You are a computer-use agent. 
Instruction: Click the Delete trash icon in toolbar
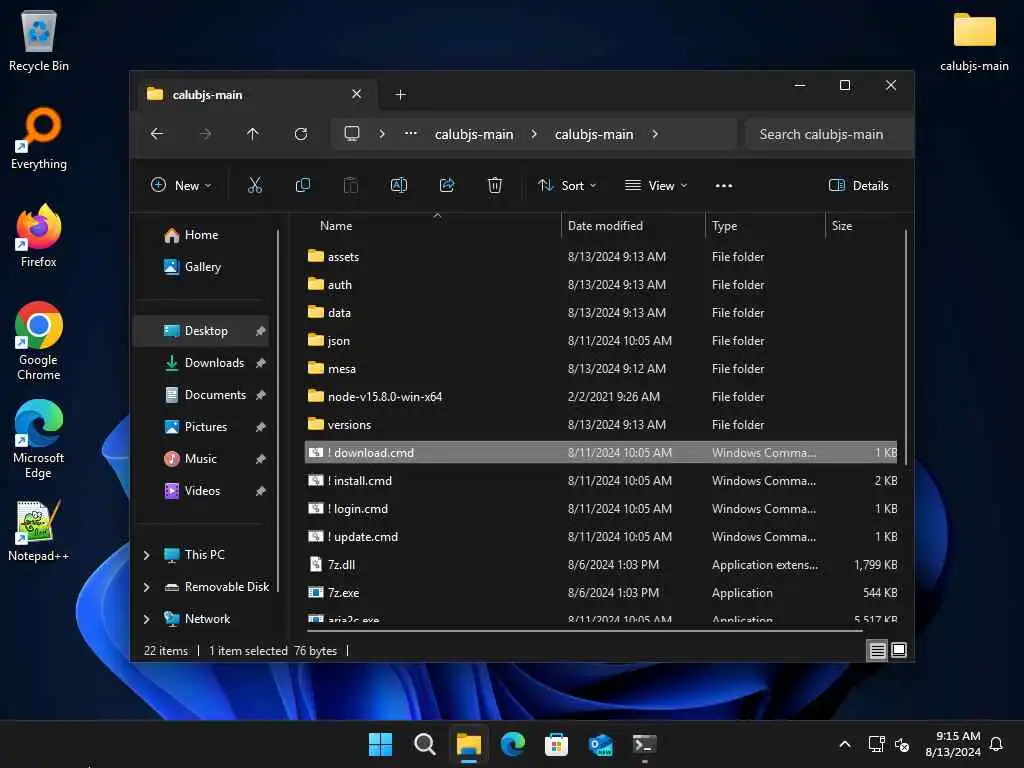click(x=494, y=185)
